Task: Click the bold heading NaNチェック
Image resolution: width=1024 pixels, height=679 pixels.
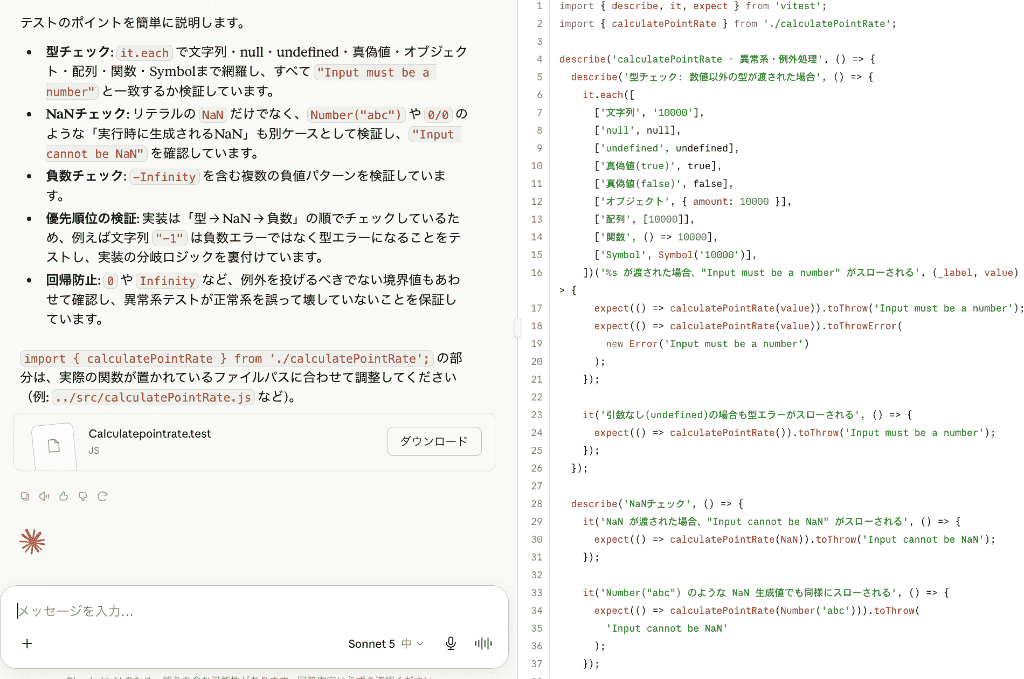Action: click(88, 114)
